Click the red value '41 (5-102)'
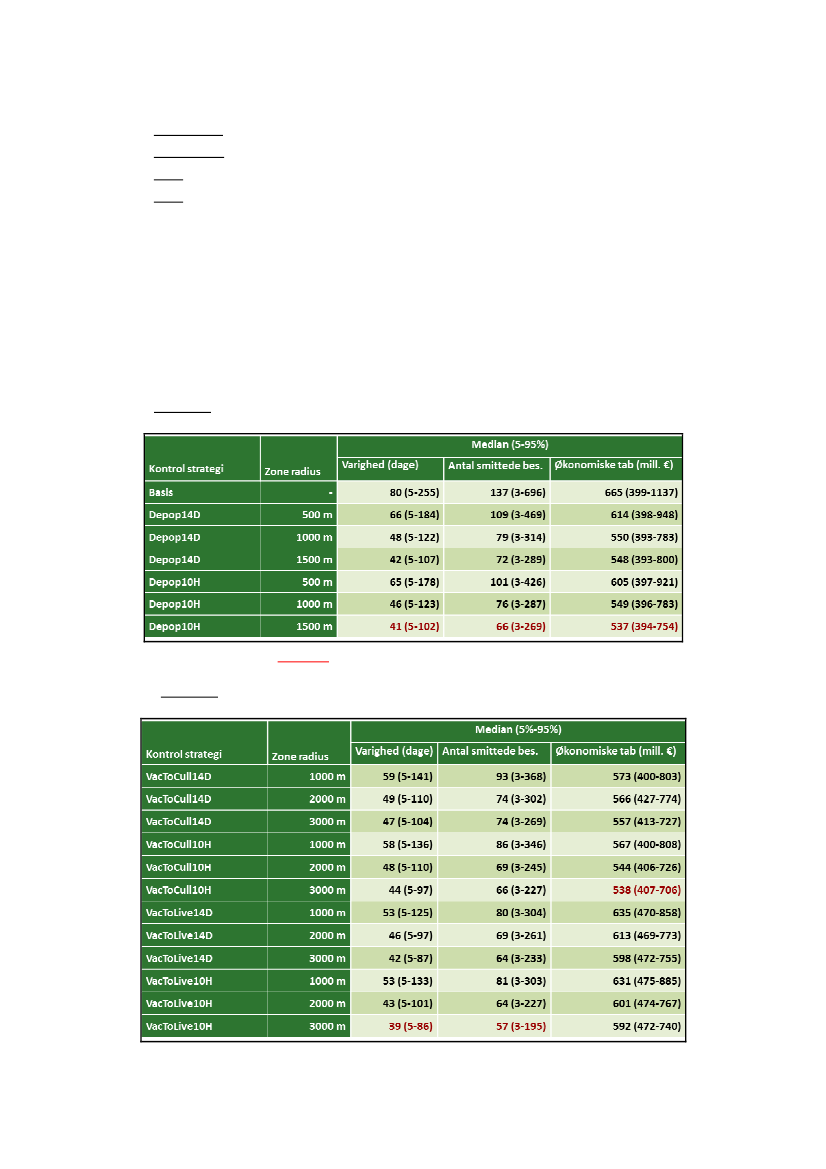The image size is (826, 1169). click(414, 627)
